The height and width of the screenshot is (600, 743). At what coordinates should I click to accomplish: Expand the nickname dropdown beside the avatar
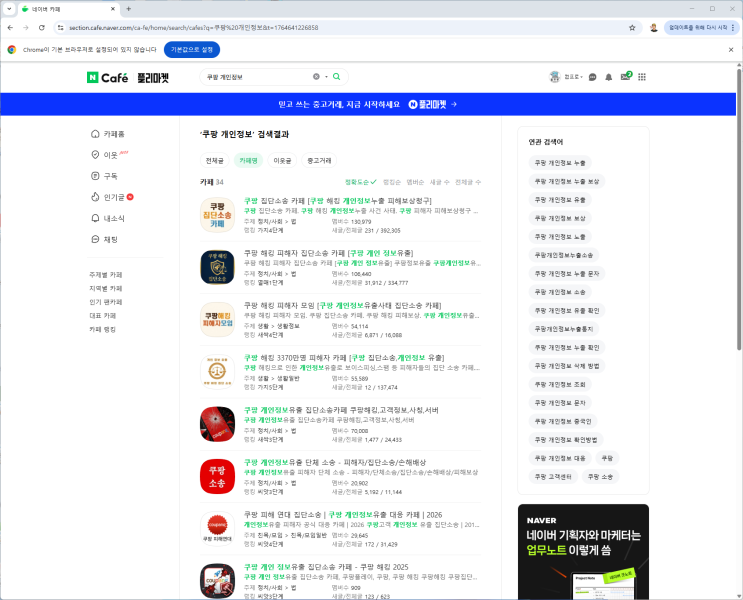(573, 77)
